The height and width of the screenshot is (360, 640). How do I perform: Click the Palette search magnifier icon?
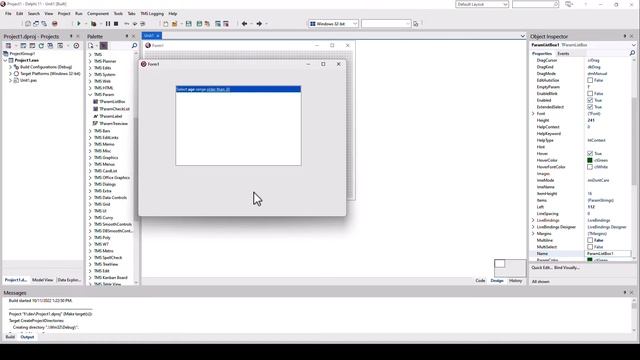(x=134, y=46)
